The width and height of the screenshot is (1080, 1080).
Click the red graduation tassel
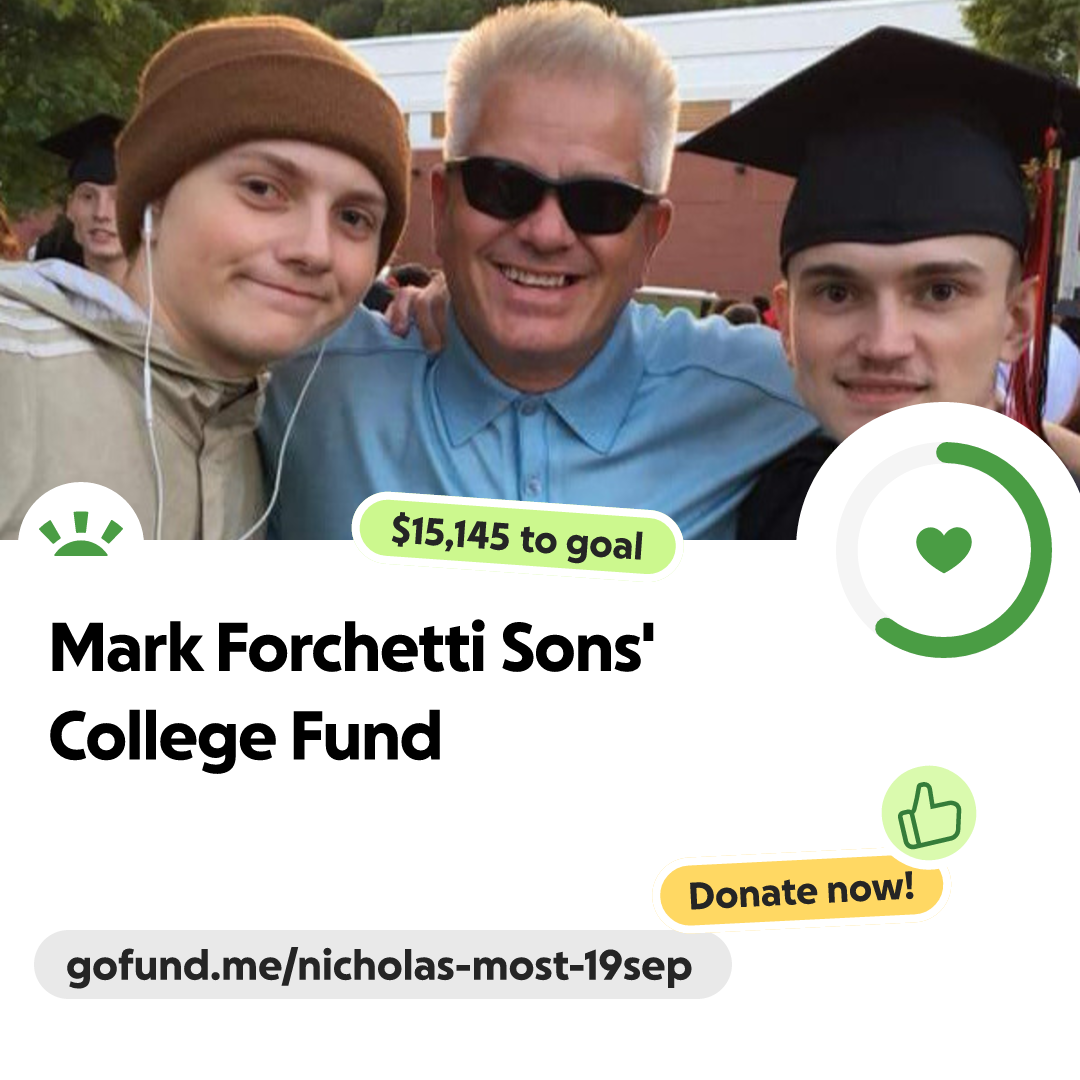coord(1033,289)
